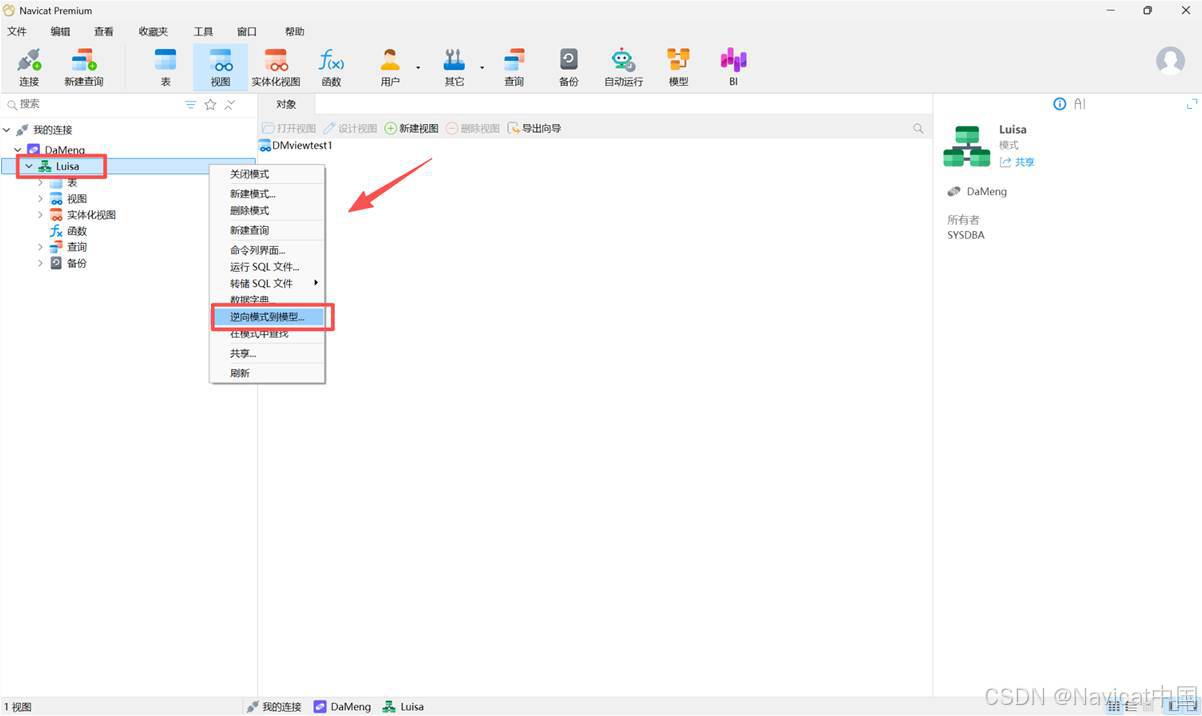The width and height of the screenshot is (1202, 716).
Task: Open the 实体化视图 toolbar icon
Action: [276, 66]
